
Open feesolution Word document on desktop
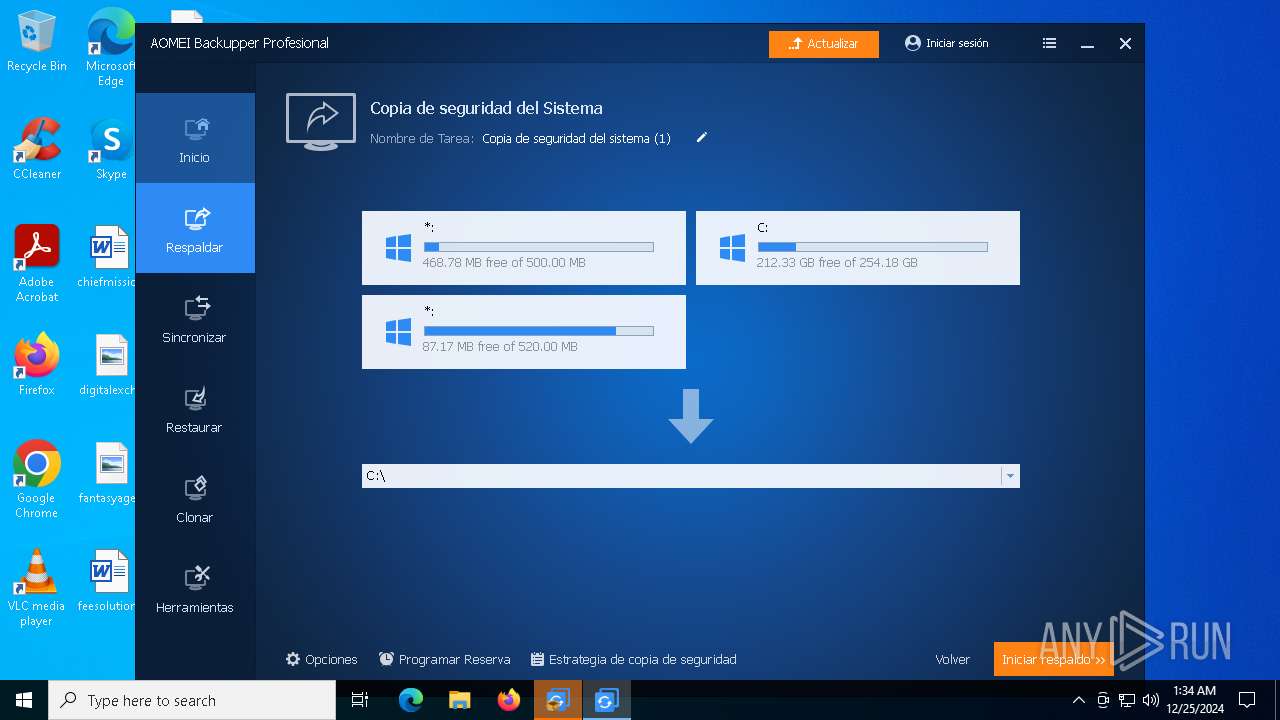[x=108, y=580]
